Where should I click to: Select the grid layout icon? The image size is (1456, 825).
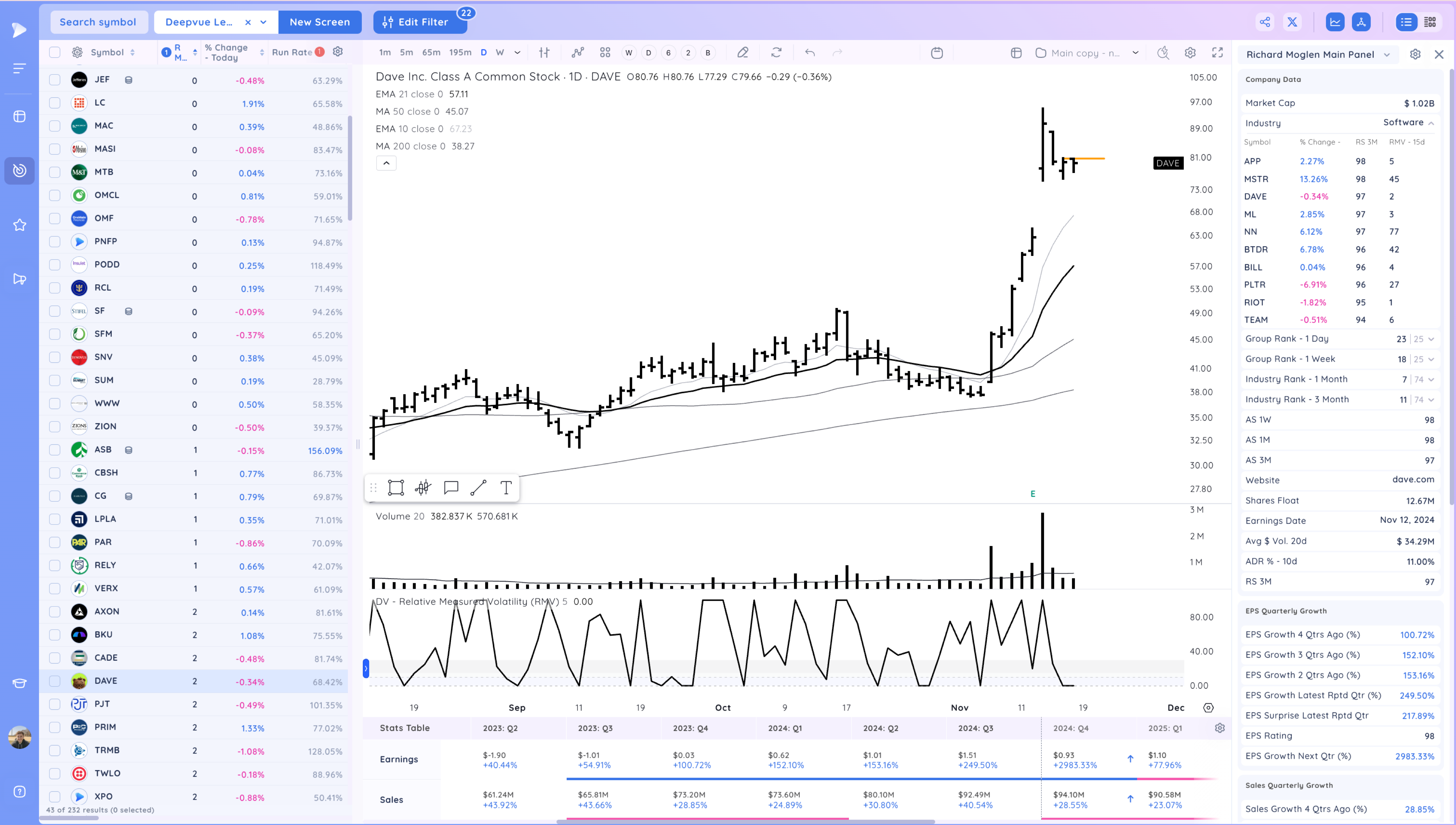(x=1430, y=22)
